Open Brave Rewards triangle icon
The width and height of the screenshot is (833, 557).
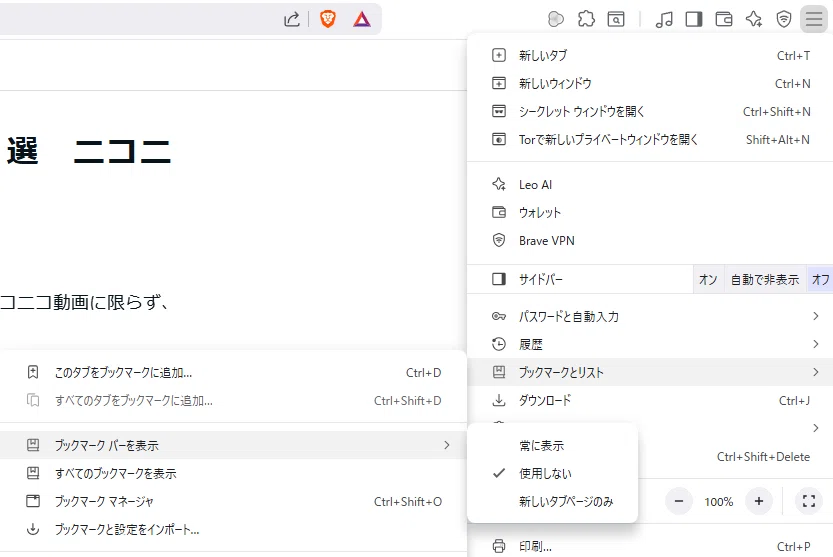click(362, 20)
